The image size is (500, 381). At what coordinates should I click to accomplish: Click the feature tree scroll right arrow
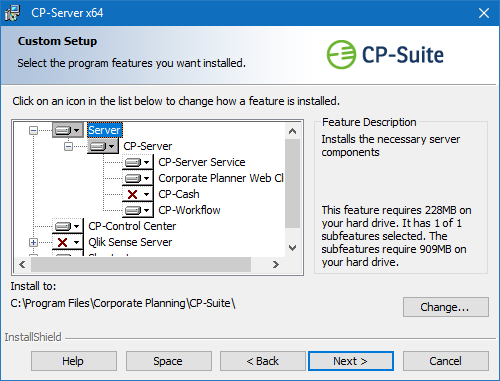276,265
